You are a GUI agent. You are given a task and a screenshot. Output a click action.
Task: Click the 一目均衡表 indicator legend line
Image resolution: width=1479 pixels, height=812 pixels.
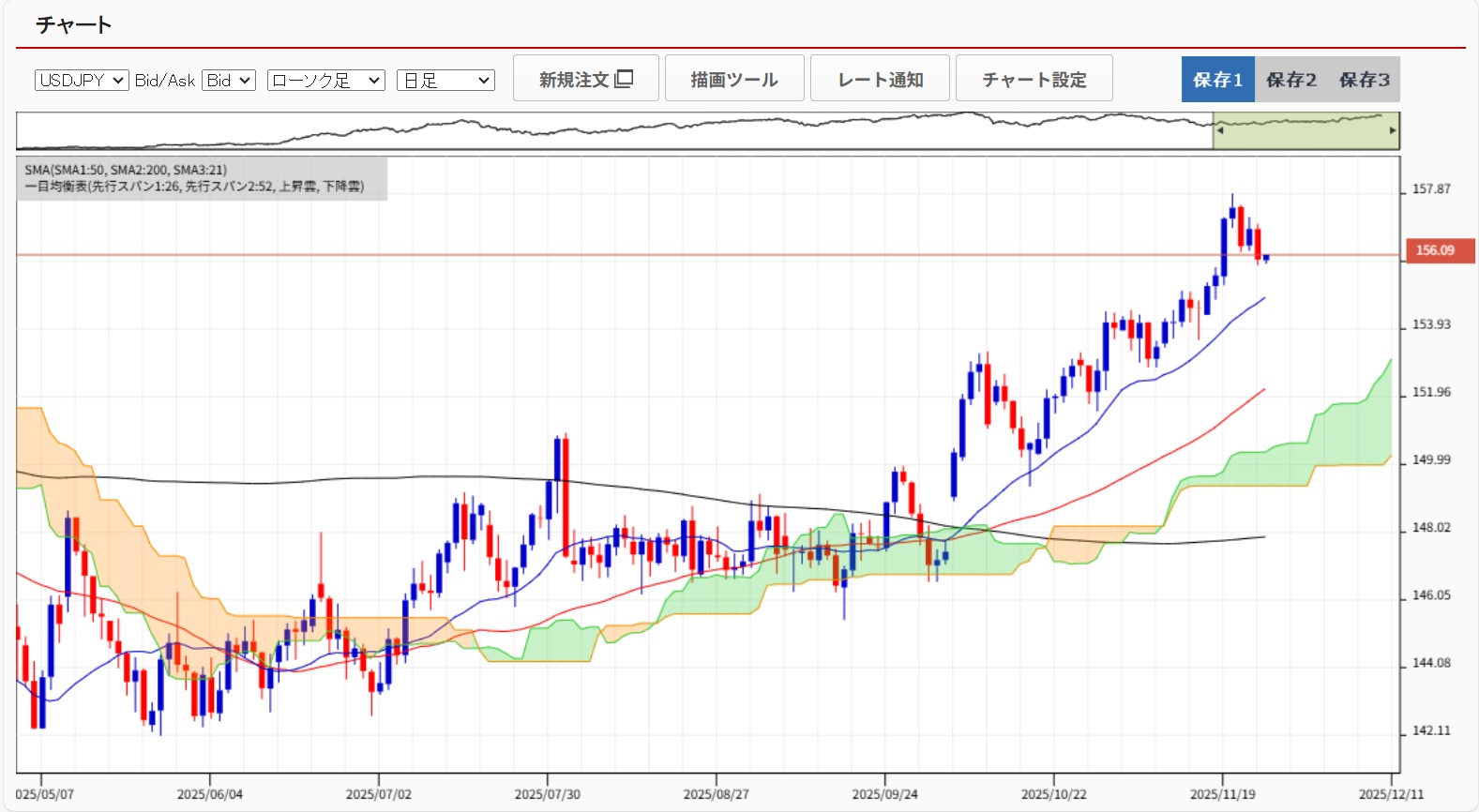coord(194,187)
